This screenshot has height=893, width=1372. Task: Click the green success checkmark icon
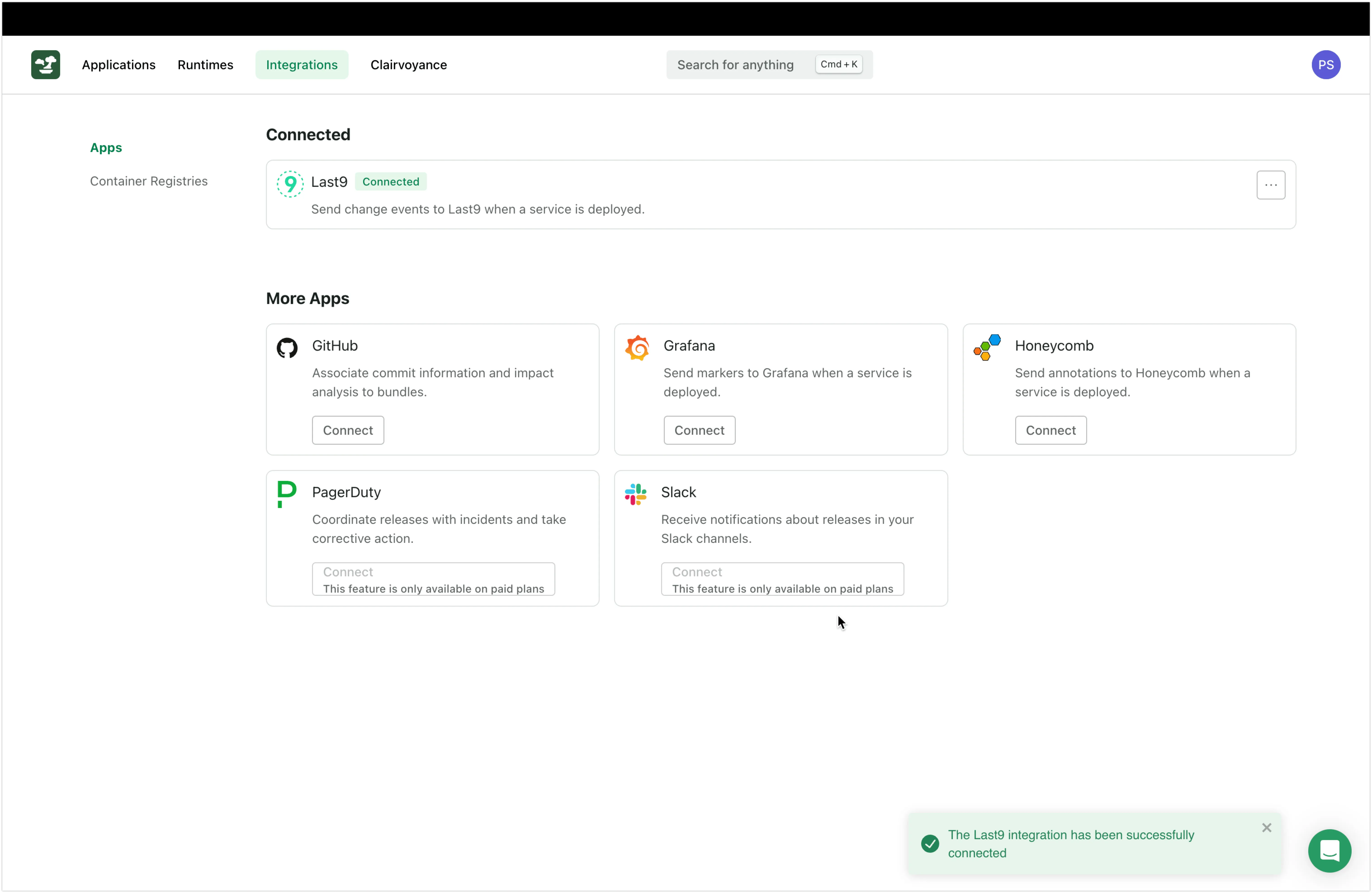(930, 843)
